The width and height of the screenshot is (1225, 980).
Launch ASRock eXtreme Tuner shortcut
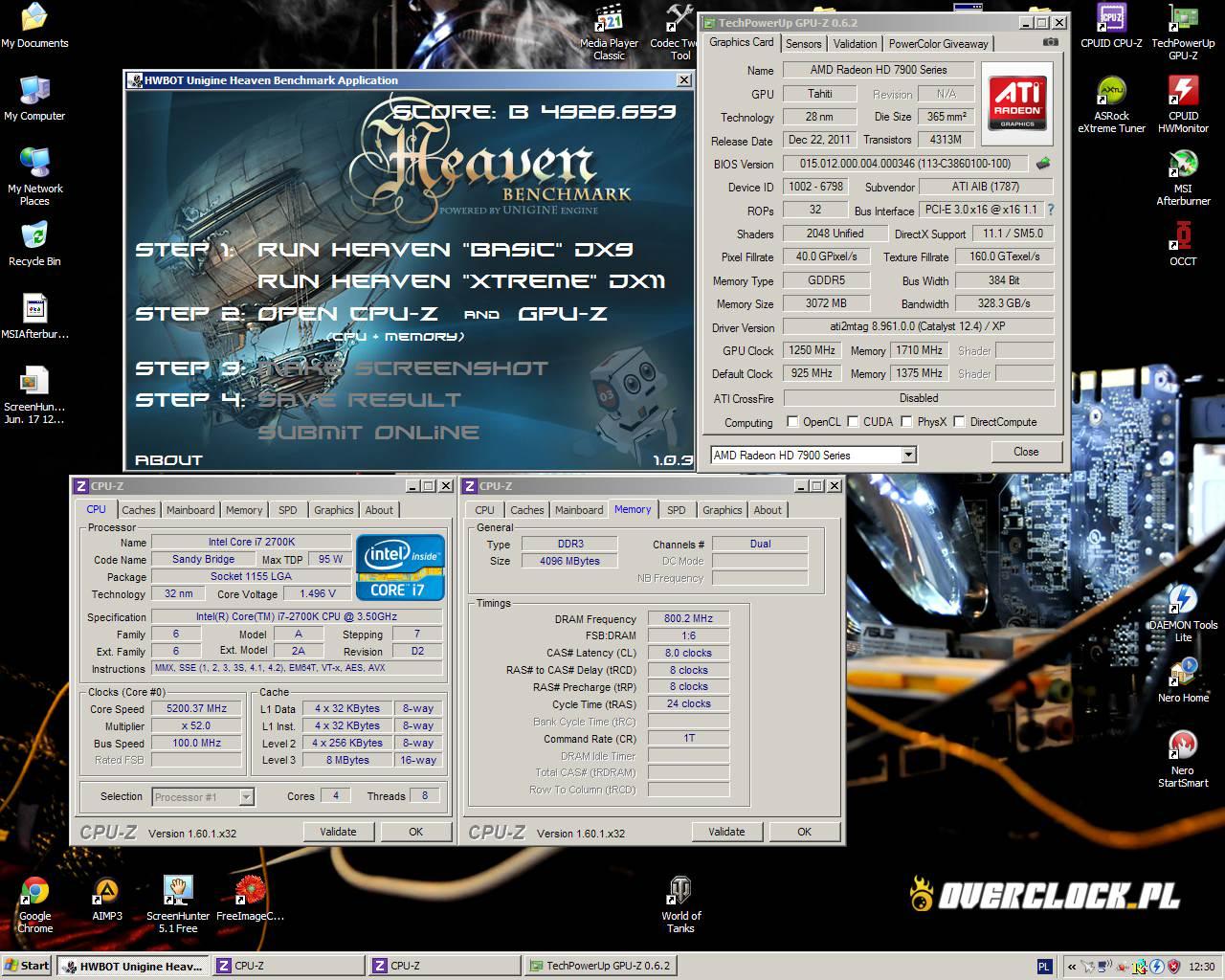[1111, 105]
